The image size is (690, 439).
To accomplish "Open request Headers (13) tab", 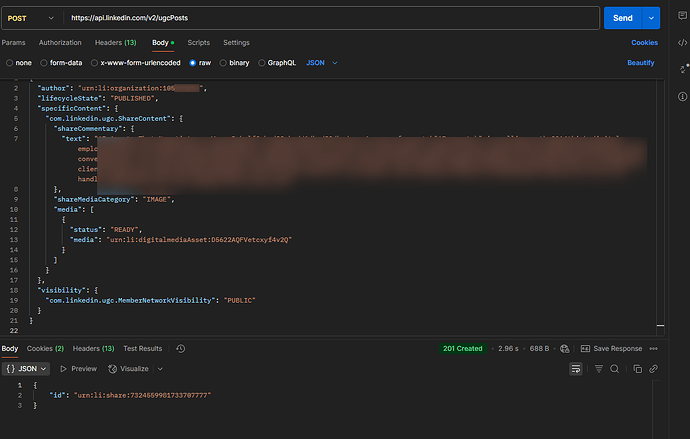I will (116, 43).
